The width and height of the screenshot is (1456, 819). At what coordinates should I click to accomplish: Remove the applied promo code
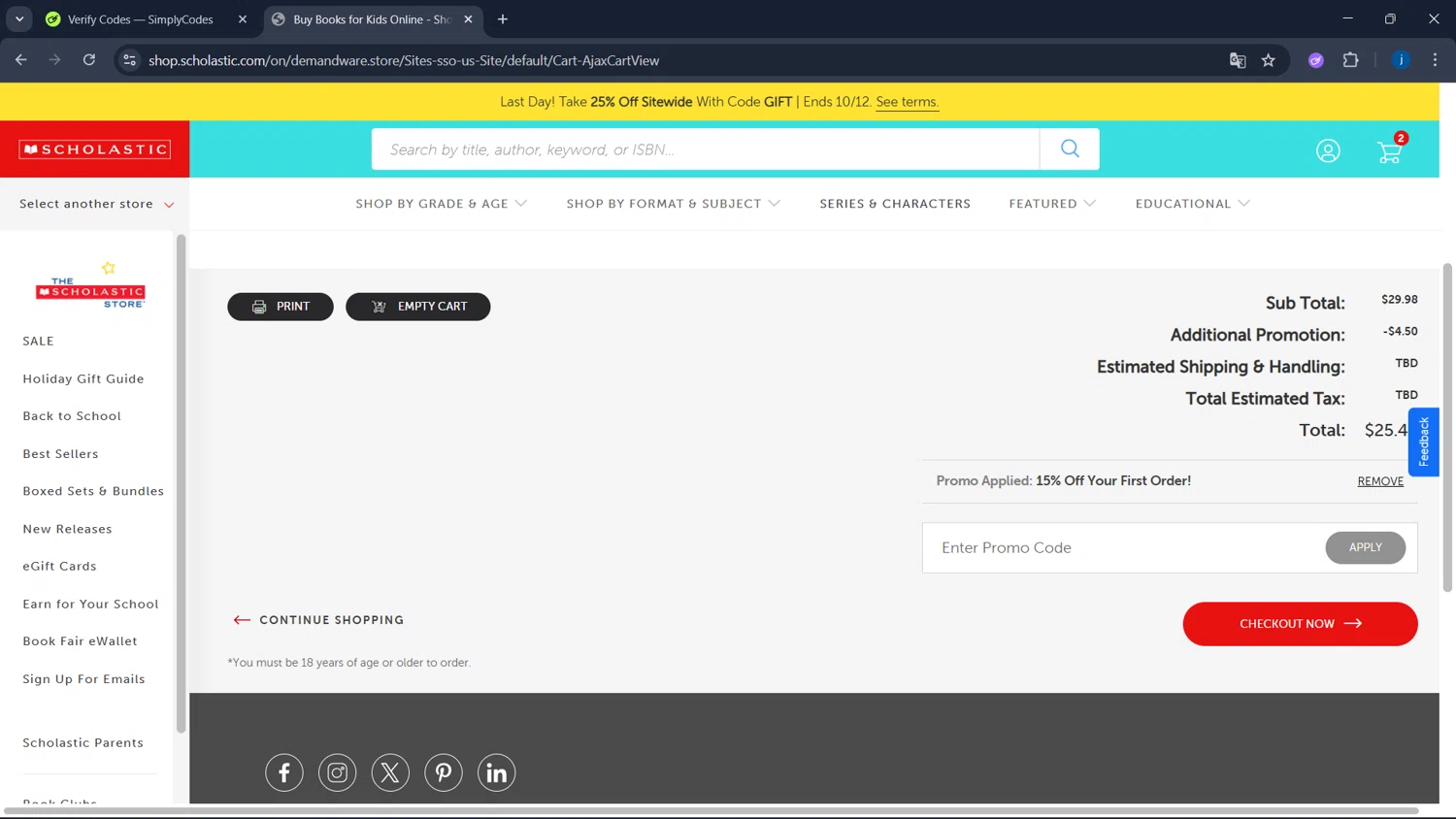tap(1380, 481)
